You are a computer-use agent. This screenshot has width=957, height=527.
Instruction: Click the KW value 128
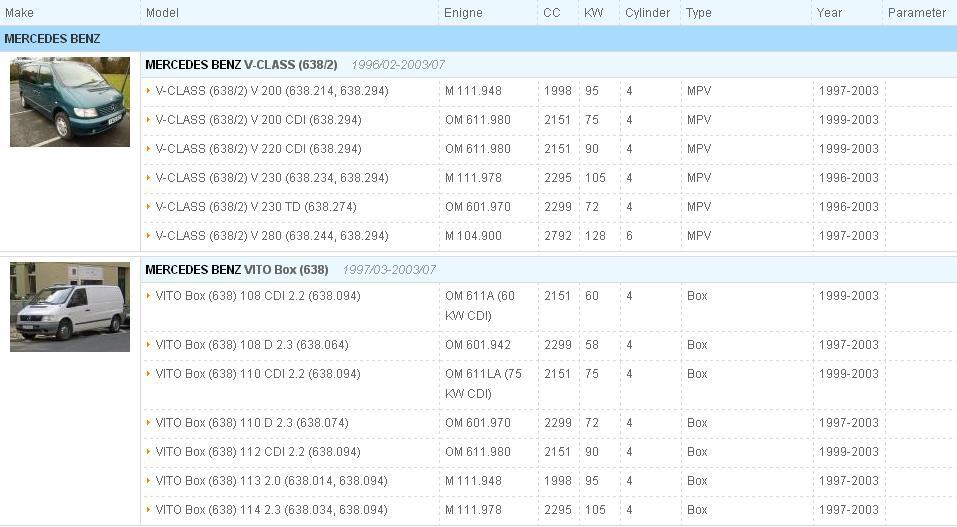click(595, 236)
